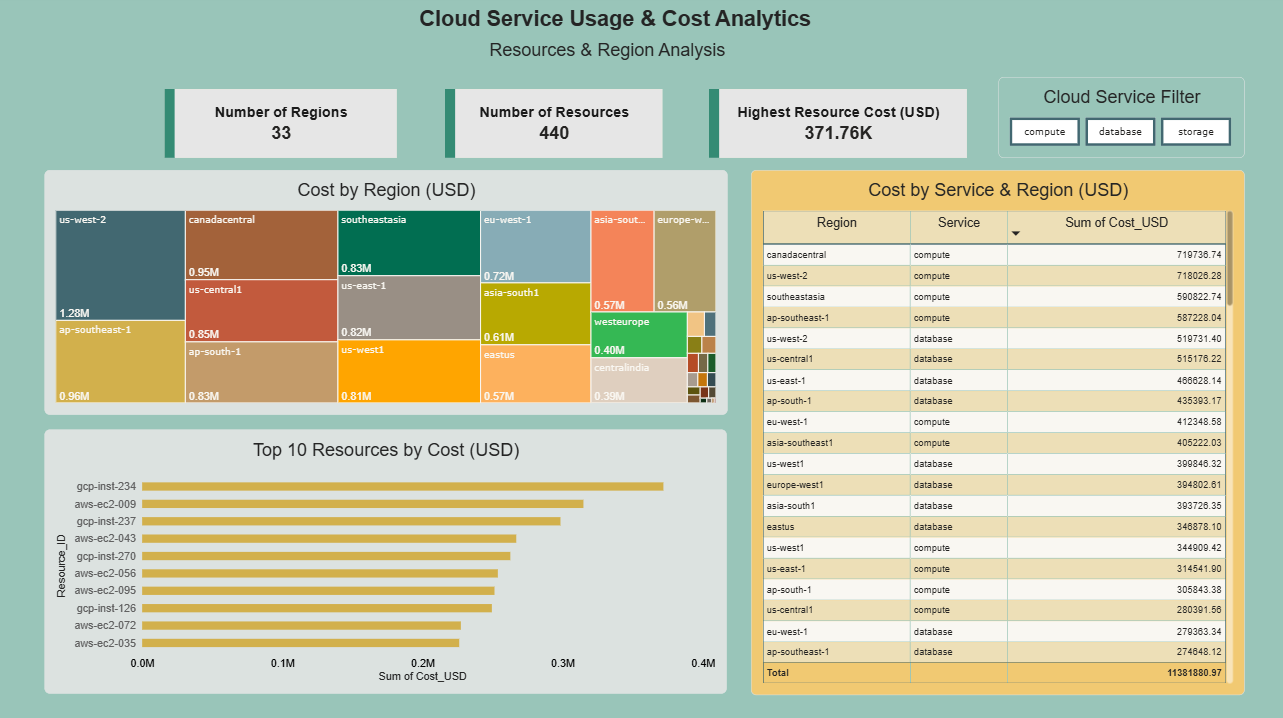Select westeurope treemap tile
The width and height of the screenshot is (1283, 718).
coord(639,335)
